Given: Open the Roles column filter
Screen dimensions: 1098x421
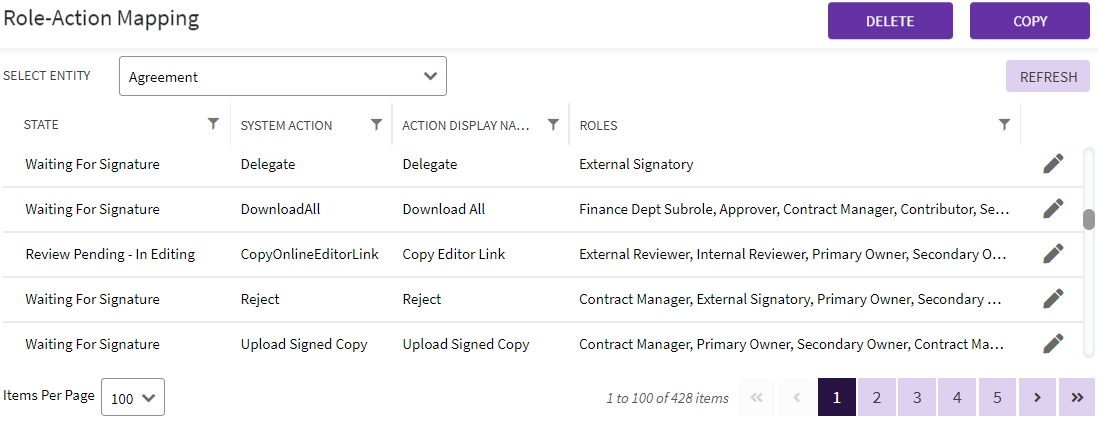Looking at the screenshot, I should [x=1004, y=125].
